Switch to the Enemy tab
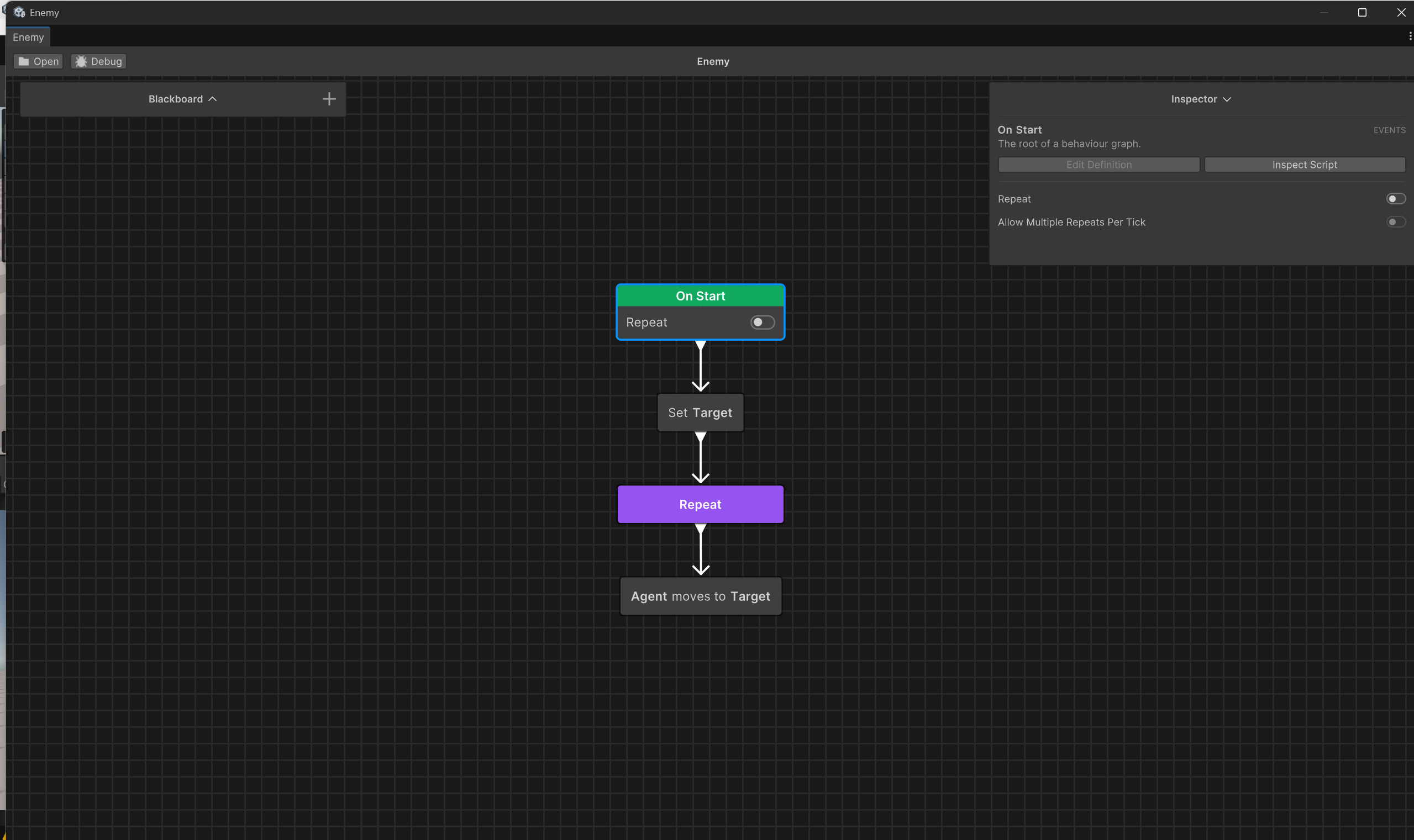1414x840 pixels. point(28,37)
